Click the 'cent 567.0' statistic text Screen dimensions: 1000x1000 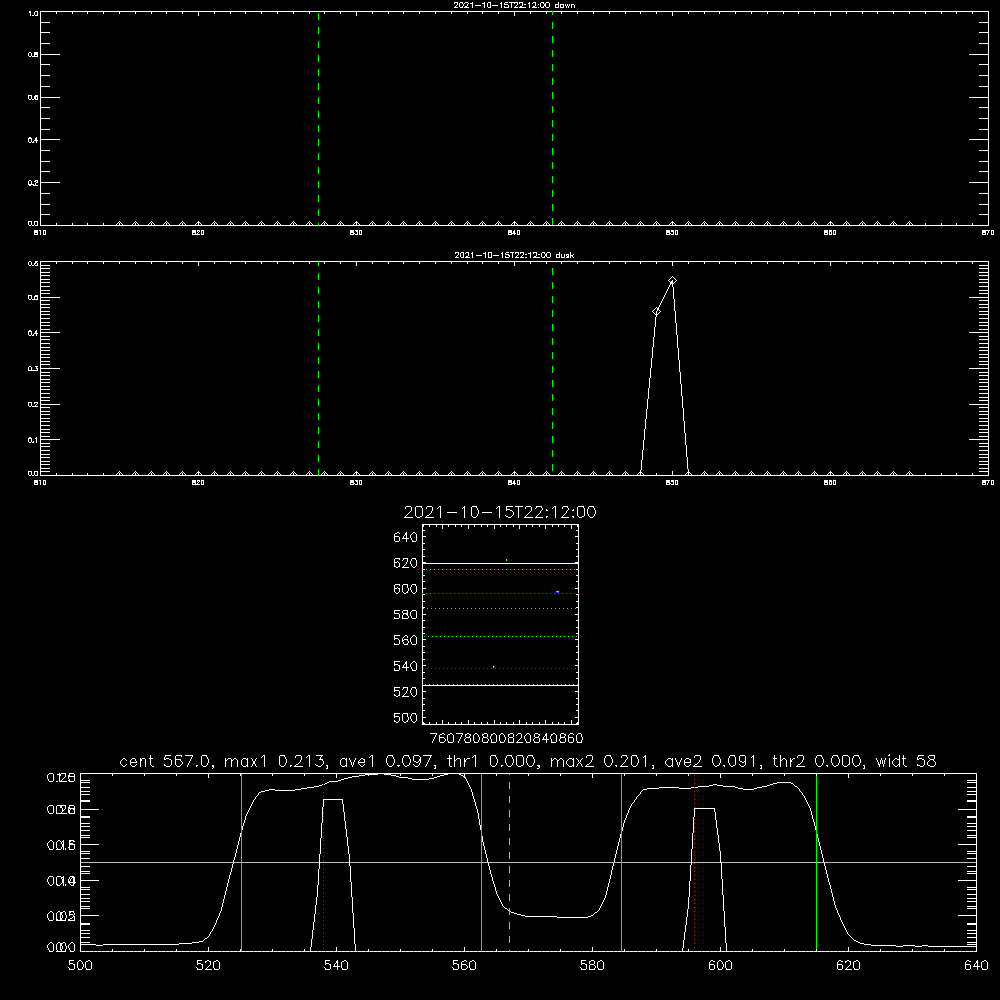point(165,761)
